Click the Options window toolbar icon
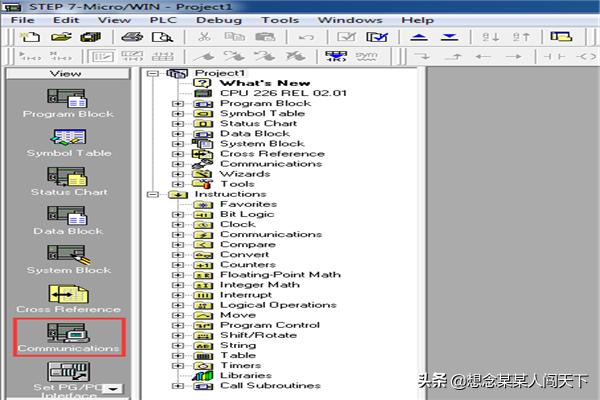This screenshot has width=600, height=400. [561, 37]
